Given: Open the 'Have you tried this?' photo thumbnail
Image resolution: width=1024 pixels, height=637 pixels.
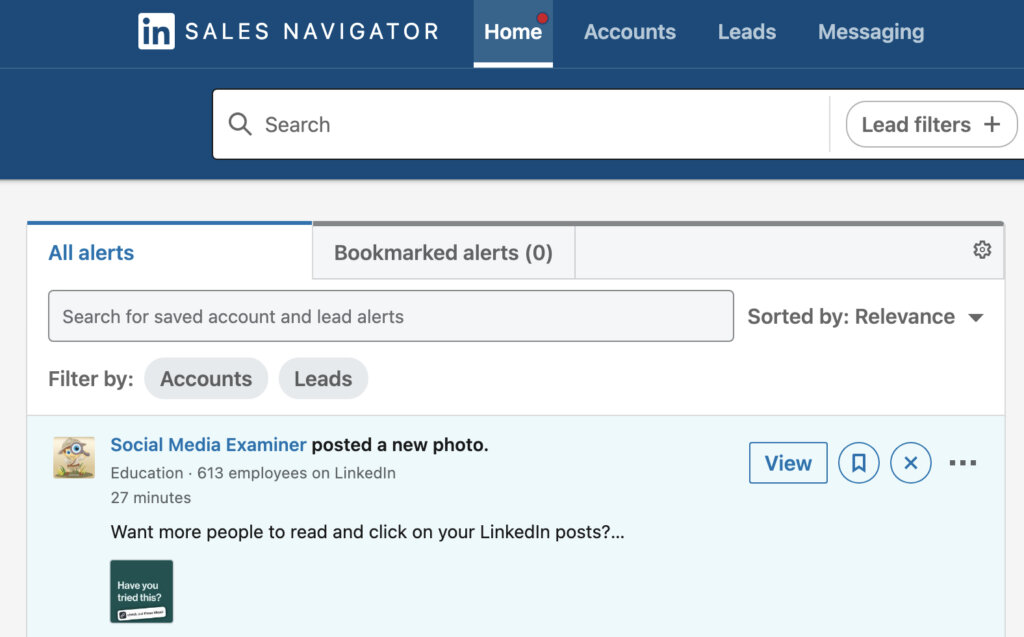Looking at the screenshot, I should 141,591.
